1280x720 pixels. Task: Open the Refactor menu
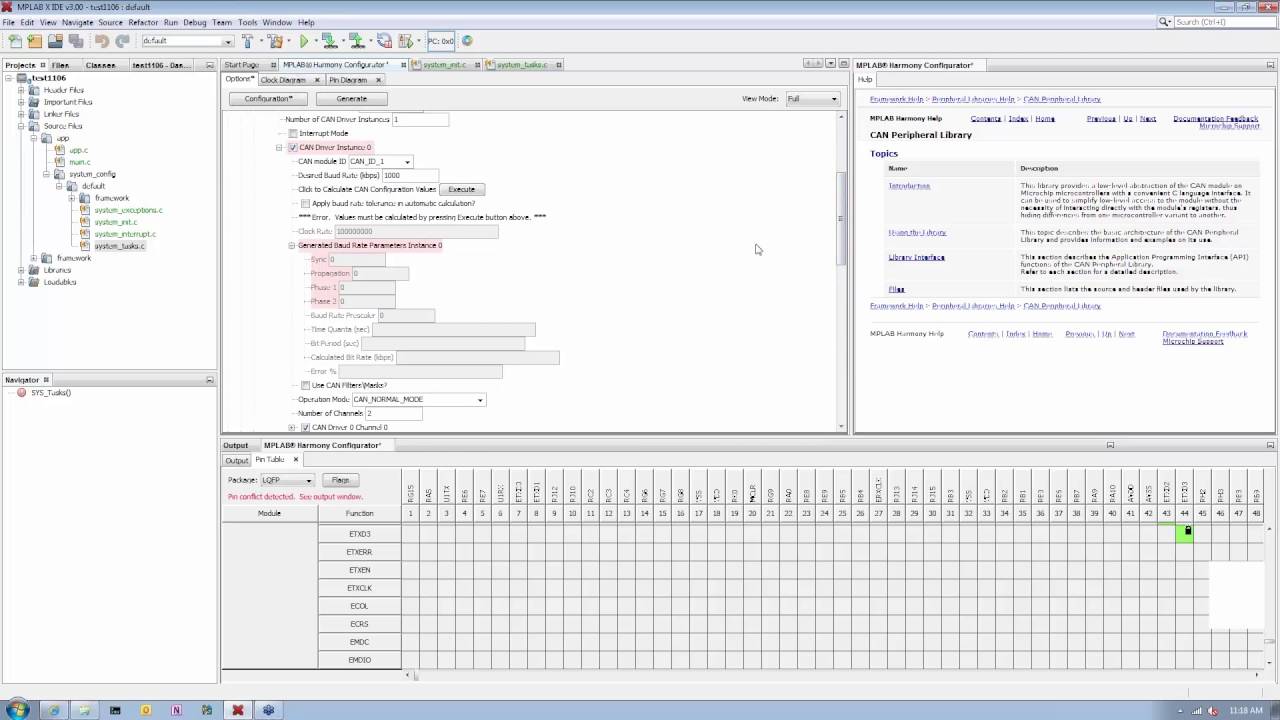coord(143,22)
